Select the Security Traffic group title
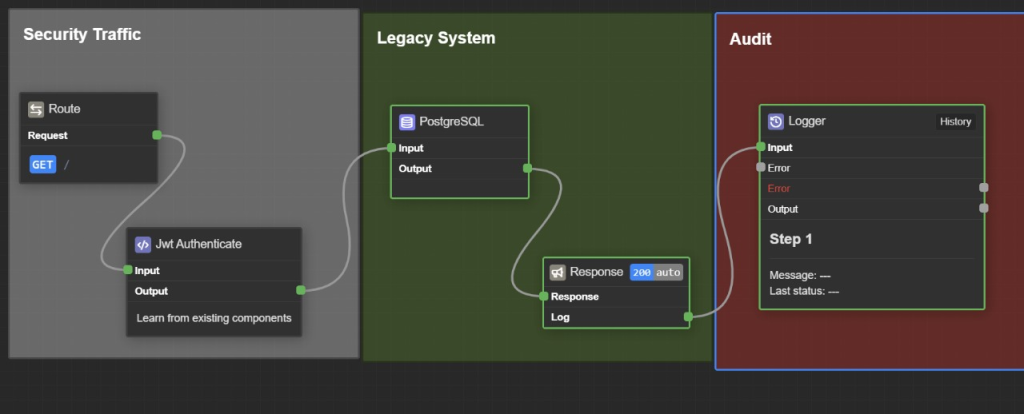 click(x=82, y=35)
